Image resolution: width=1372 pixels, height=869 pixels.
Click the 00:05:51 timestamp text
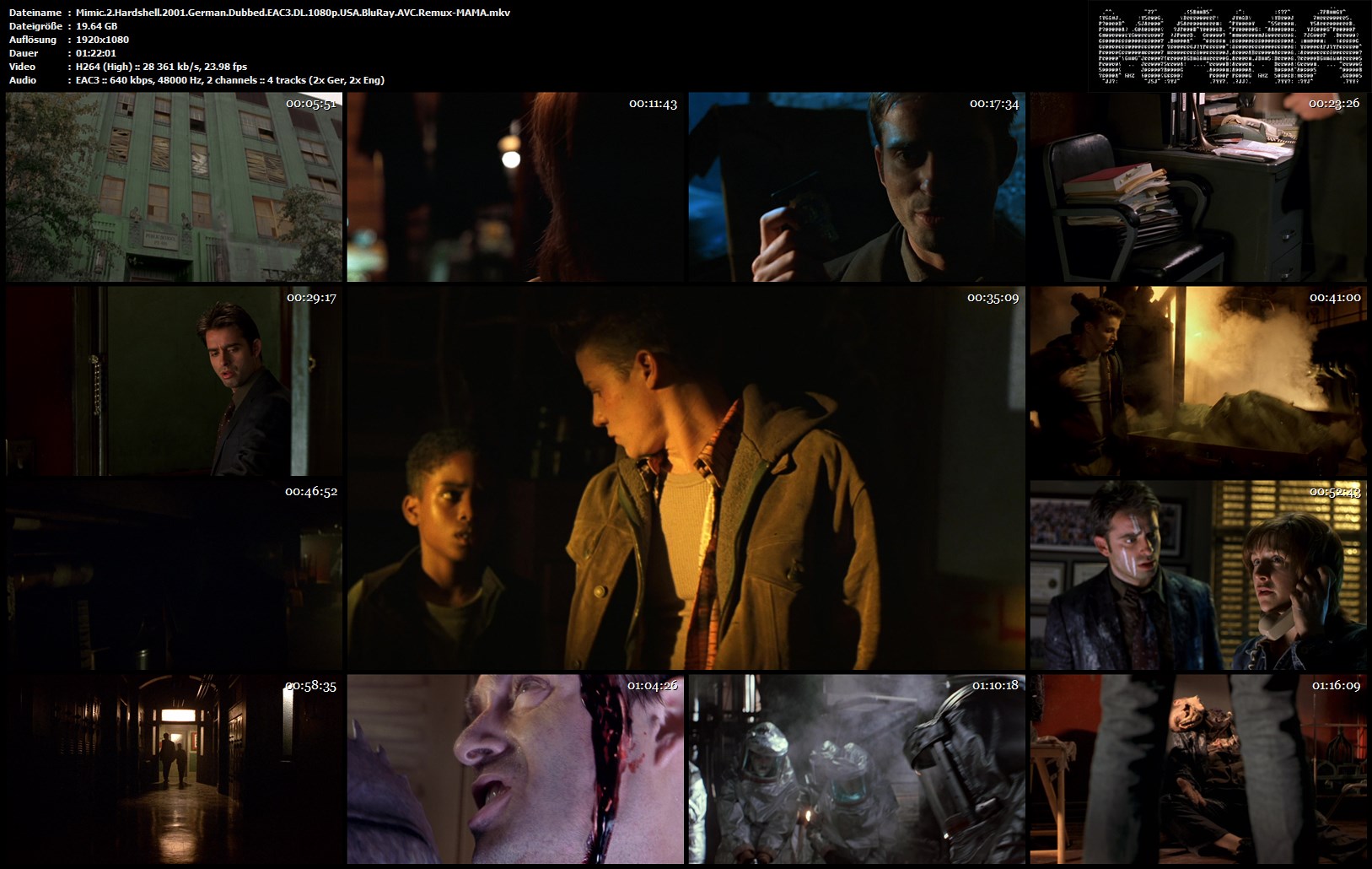311,104
